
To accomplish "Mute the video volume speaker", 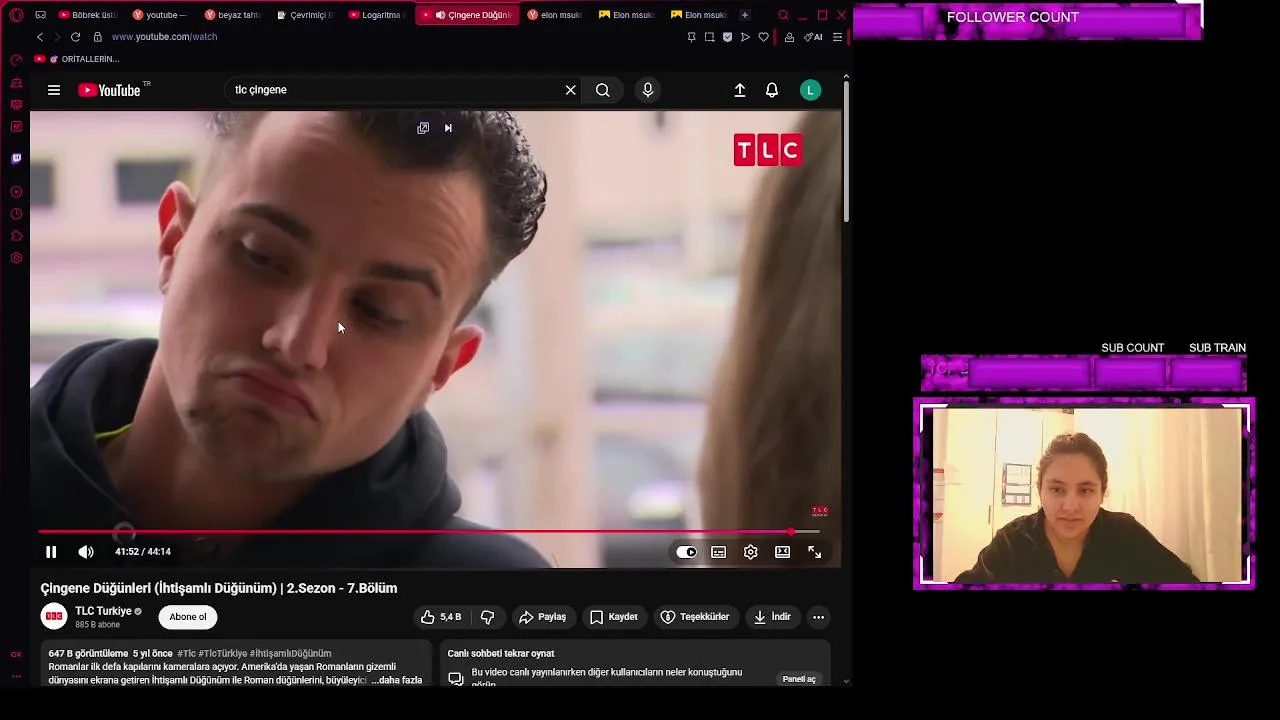I will [86, 552].
